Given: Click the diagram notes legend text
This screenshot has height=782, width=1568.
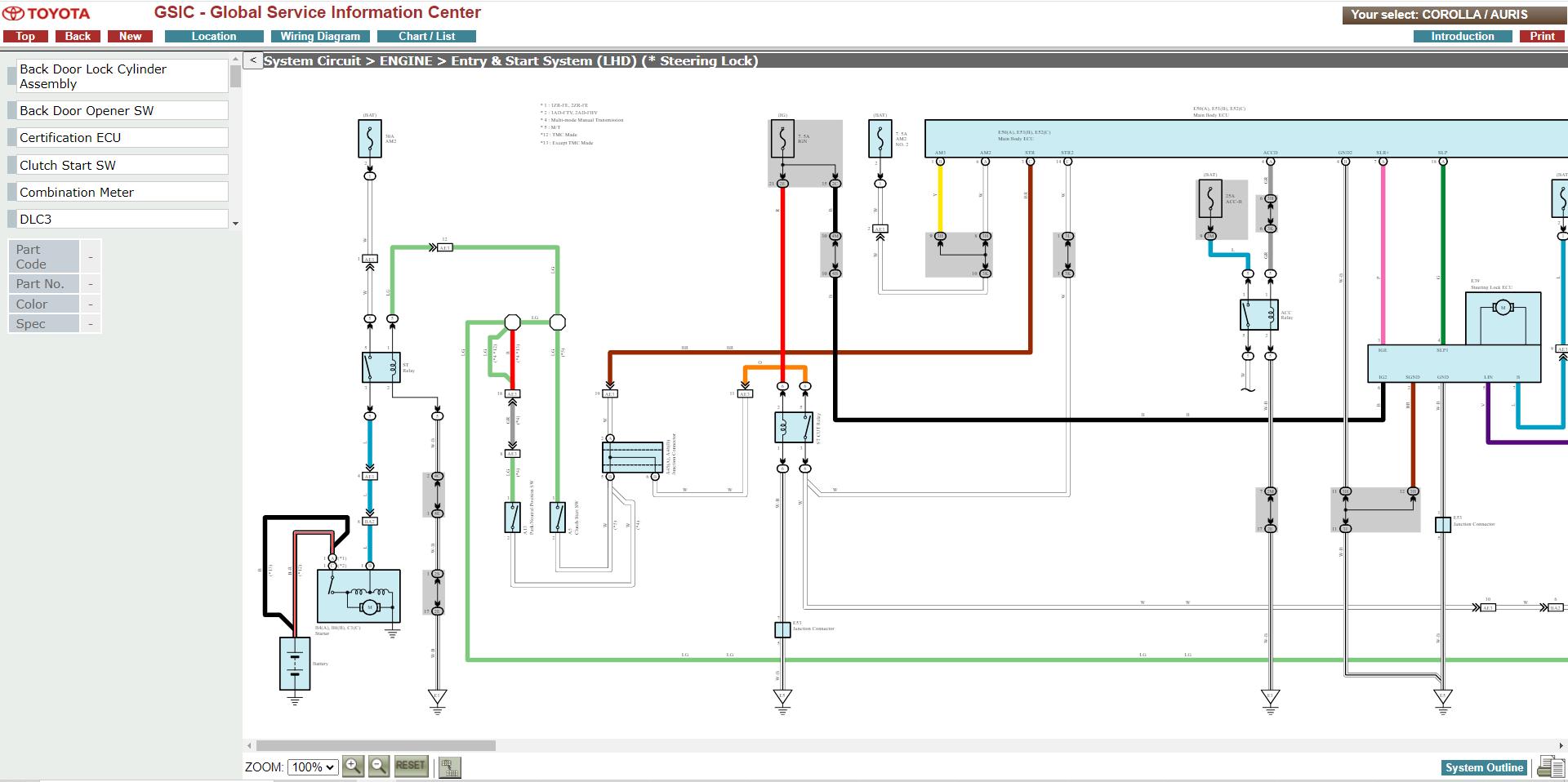Looking at the screenshot, I should pos(581,124).
